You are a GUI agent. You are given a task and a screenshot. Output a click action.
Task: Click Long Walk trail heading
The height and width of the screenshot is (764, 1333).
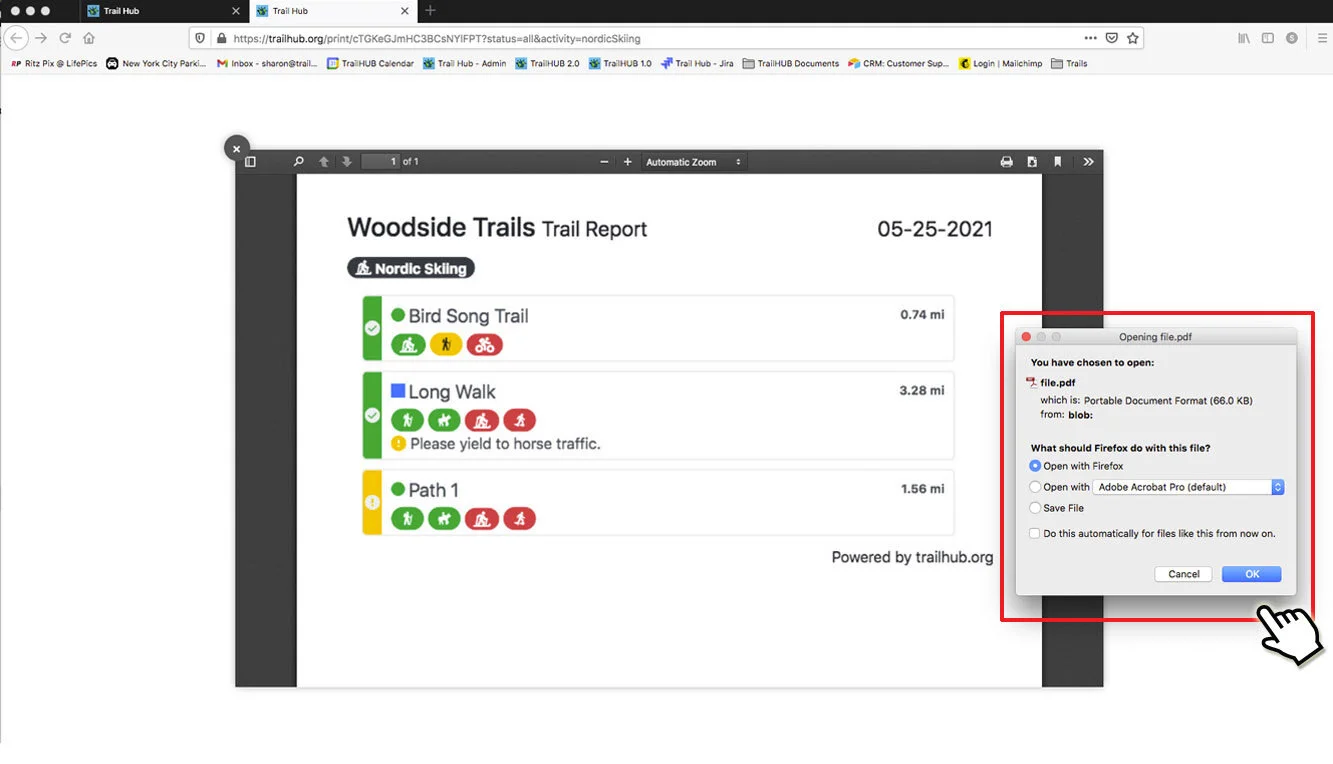(452, 392)
